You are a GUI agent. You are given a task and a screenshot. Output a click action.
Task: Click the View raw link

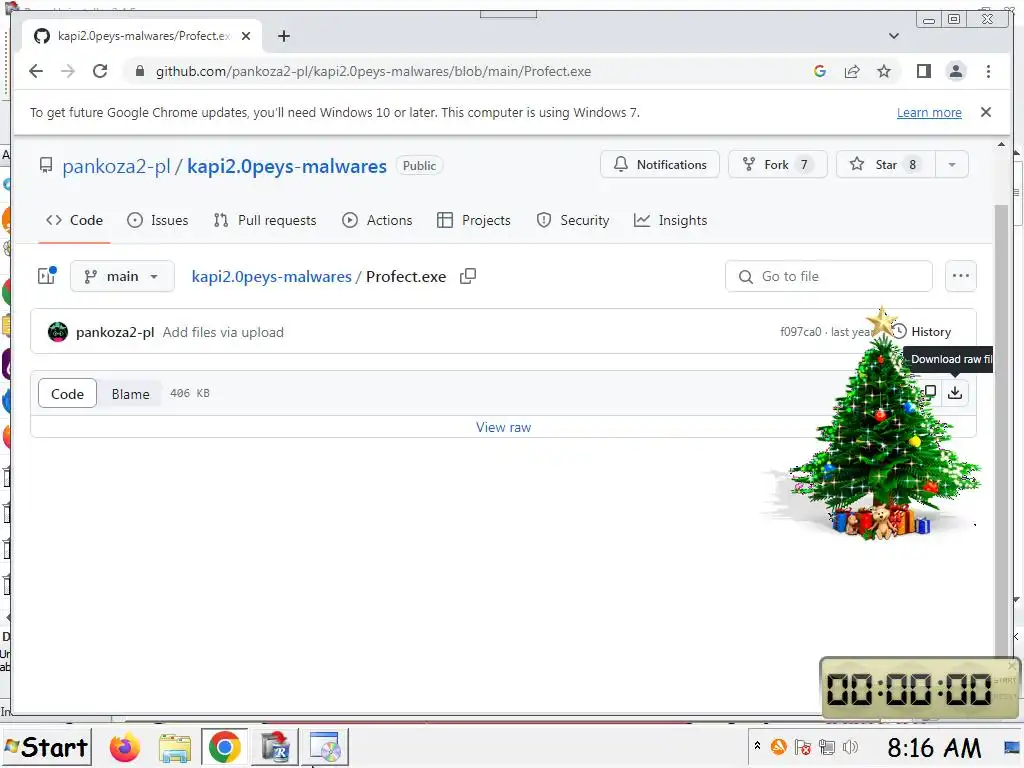tap(504, 427)
